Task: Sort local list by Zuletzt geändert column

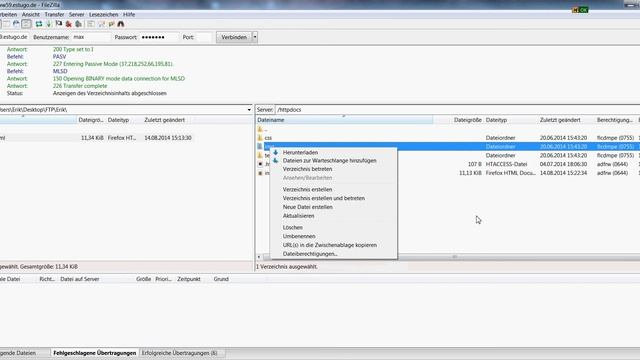Action: (164, 120)
